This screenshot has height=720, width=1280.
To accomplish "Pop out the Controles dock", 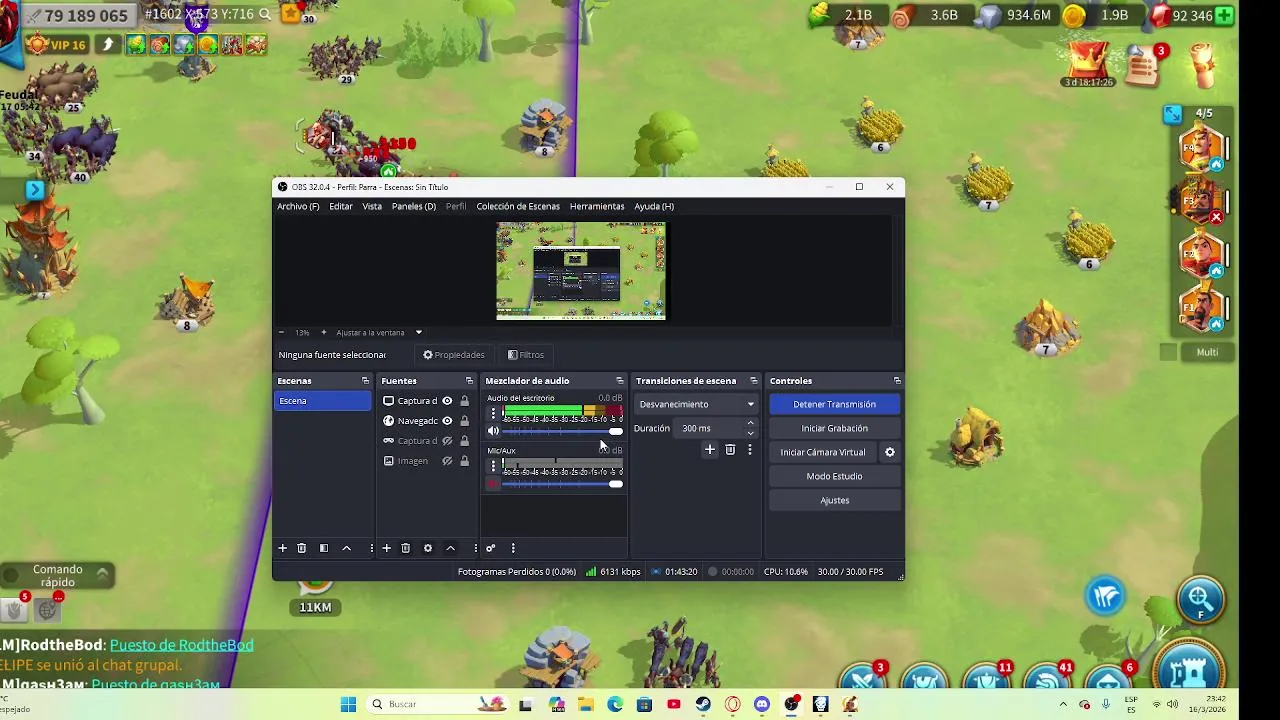I will point(897,381).
